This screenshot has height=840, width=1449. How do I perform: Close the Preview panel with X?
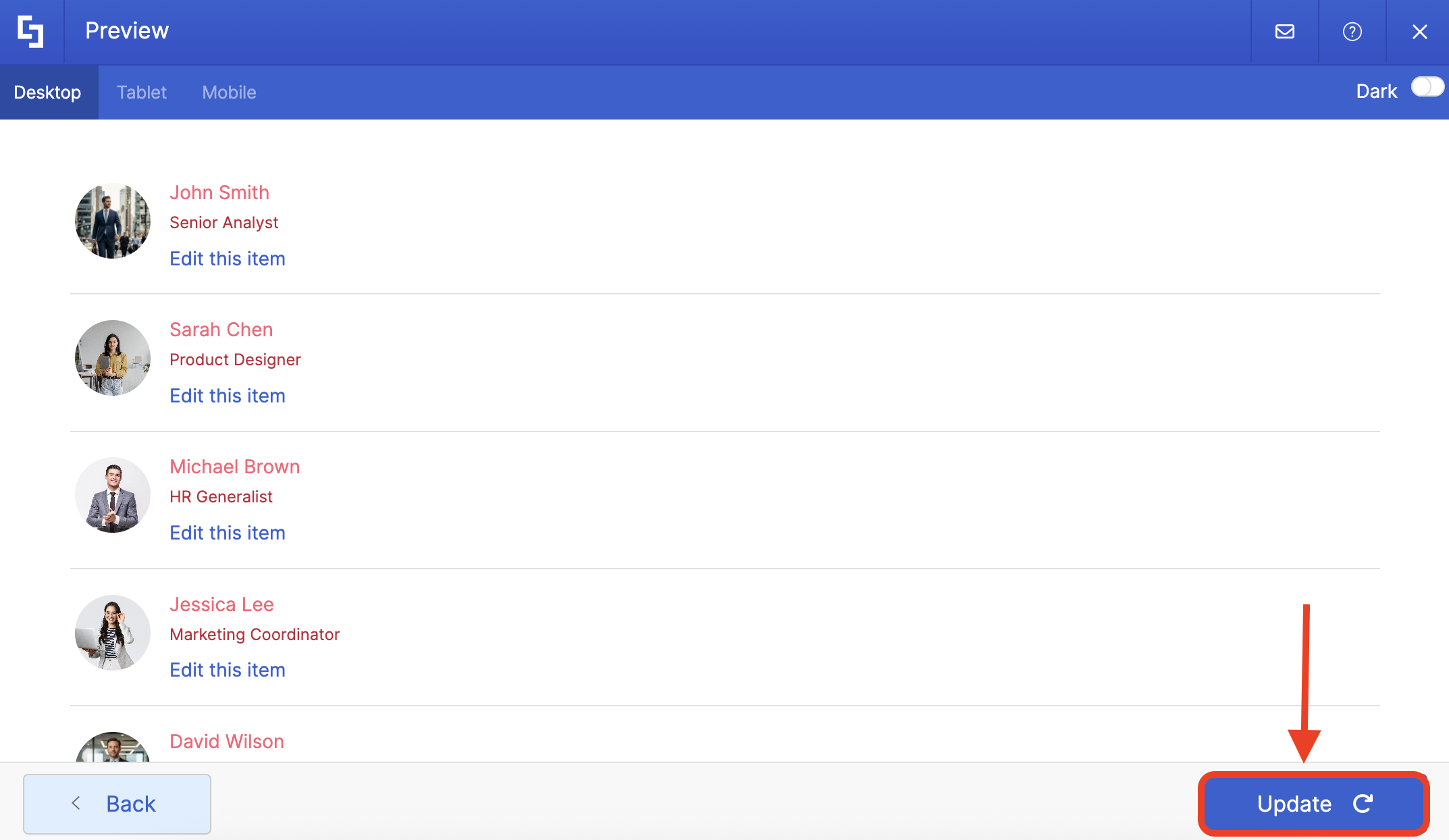(1419, 32)
